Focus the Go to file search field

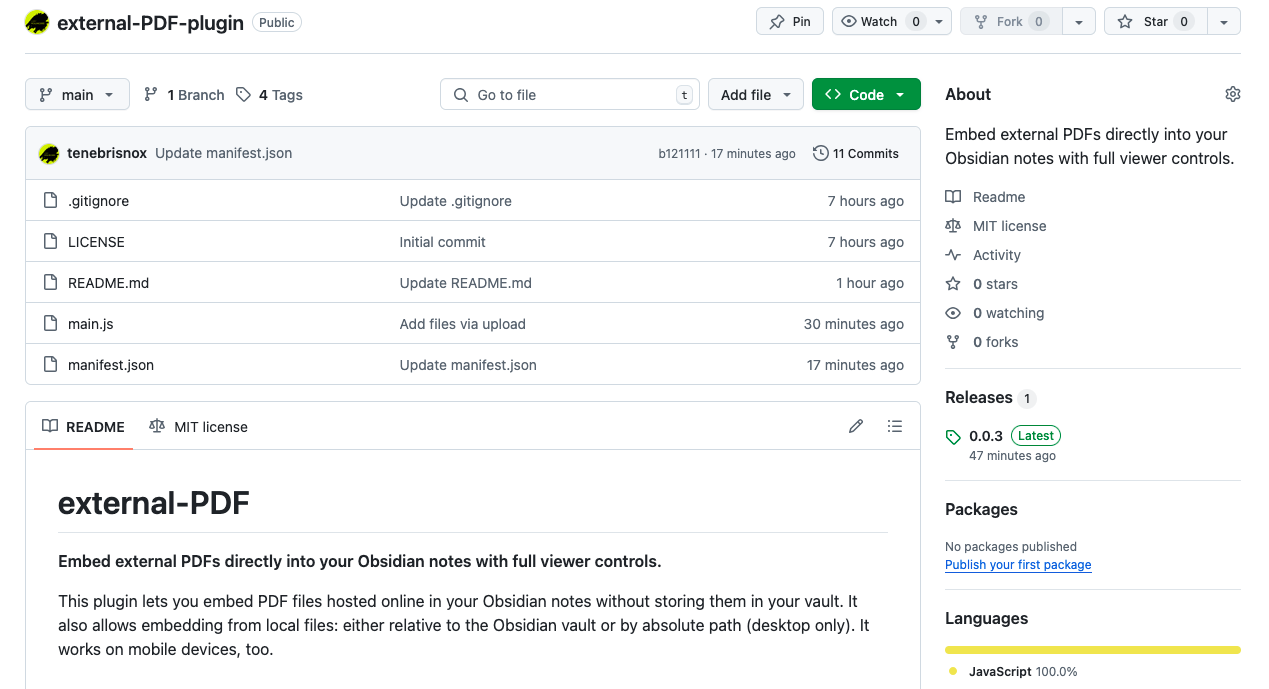click(x=570, y=94)
